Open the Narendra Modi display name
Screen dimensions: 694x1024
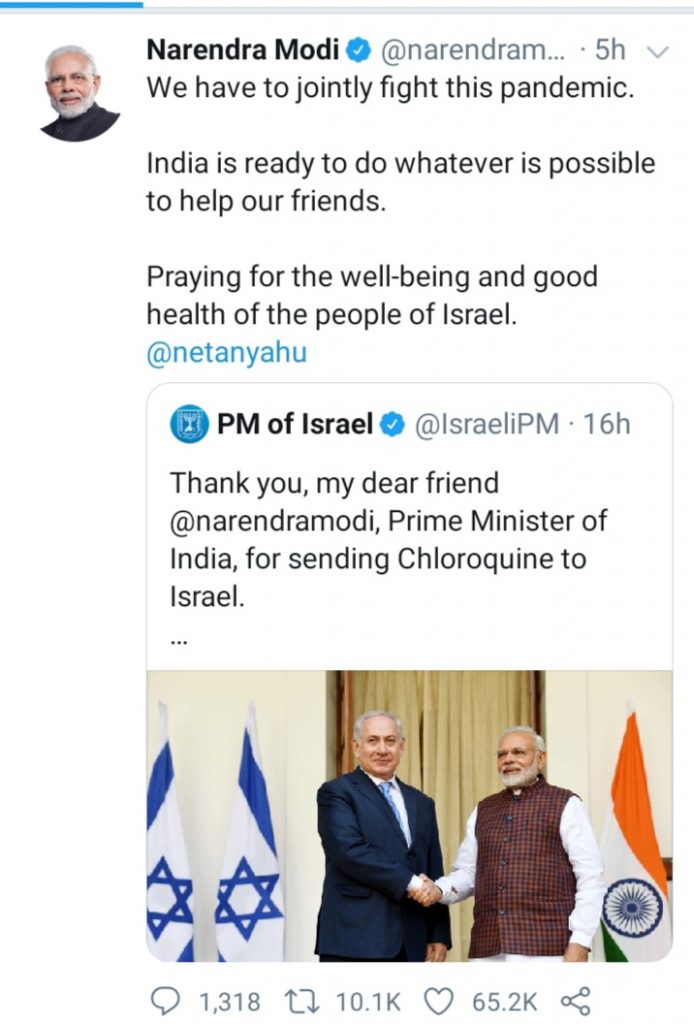[x=243, y=50]
